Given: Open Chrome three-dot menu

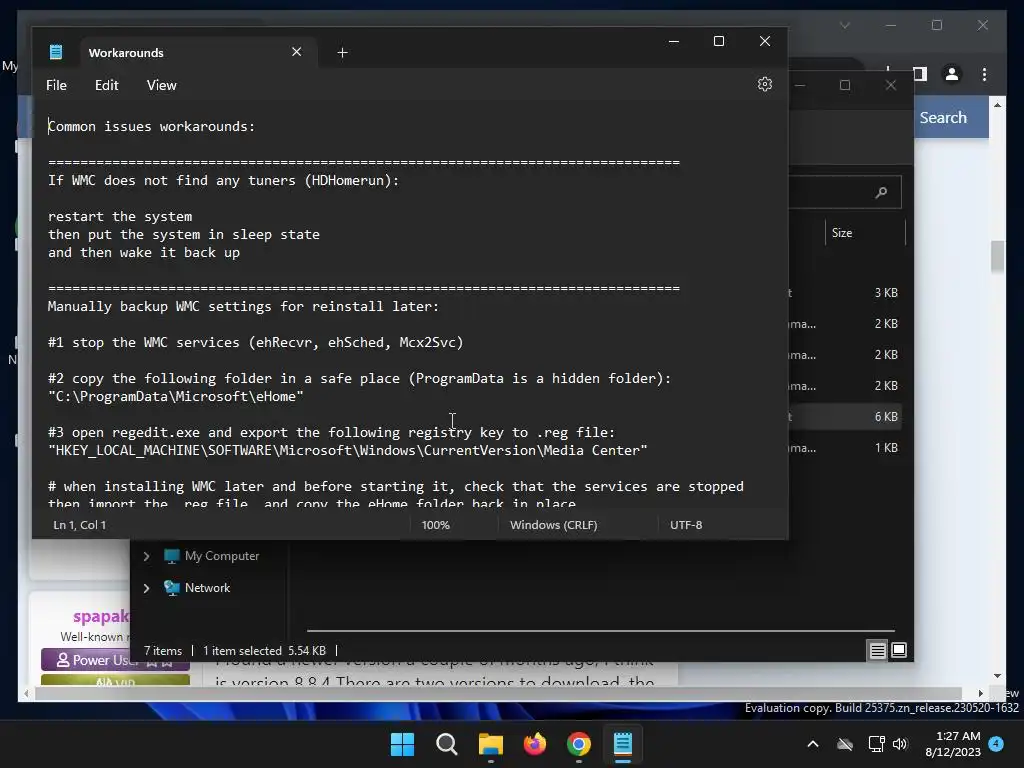Looking at the screenshot, I should pos(984,74).
